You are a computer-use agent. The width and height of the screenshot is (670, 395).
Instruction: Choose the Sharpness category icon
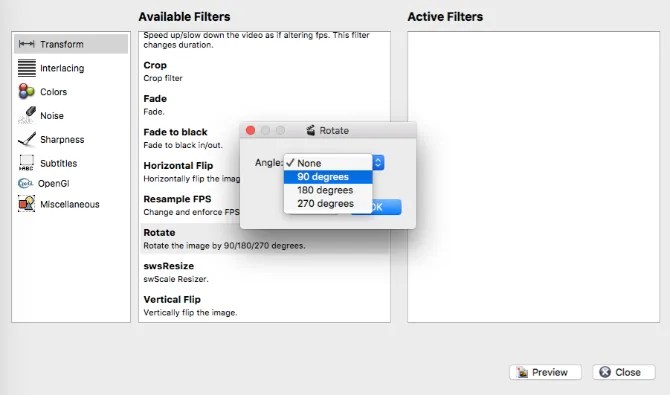point(26,139)
